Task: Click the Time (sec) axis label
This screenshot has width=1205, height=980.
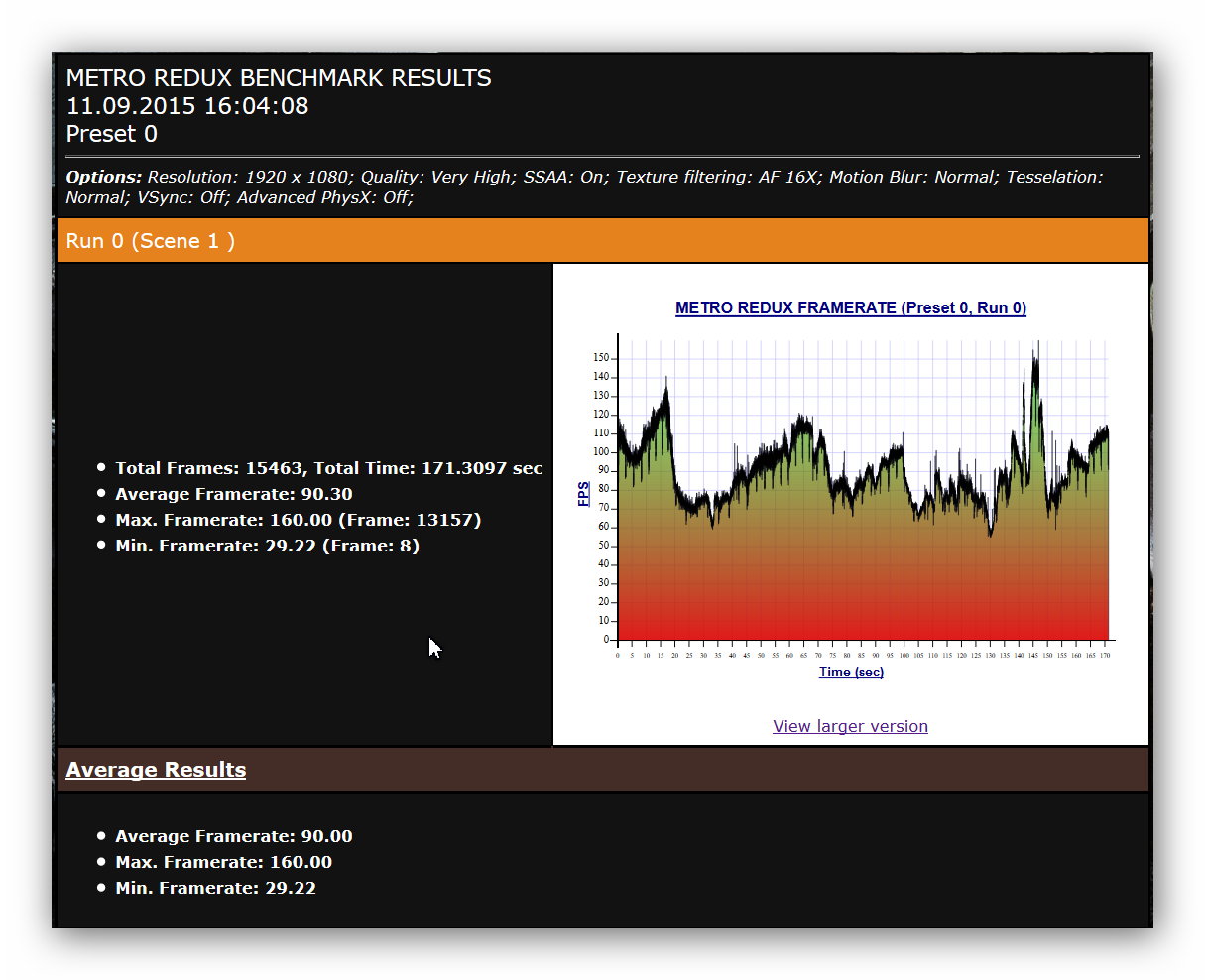Action: [x=851, y=672]
